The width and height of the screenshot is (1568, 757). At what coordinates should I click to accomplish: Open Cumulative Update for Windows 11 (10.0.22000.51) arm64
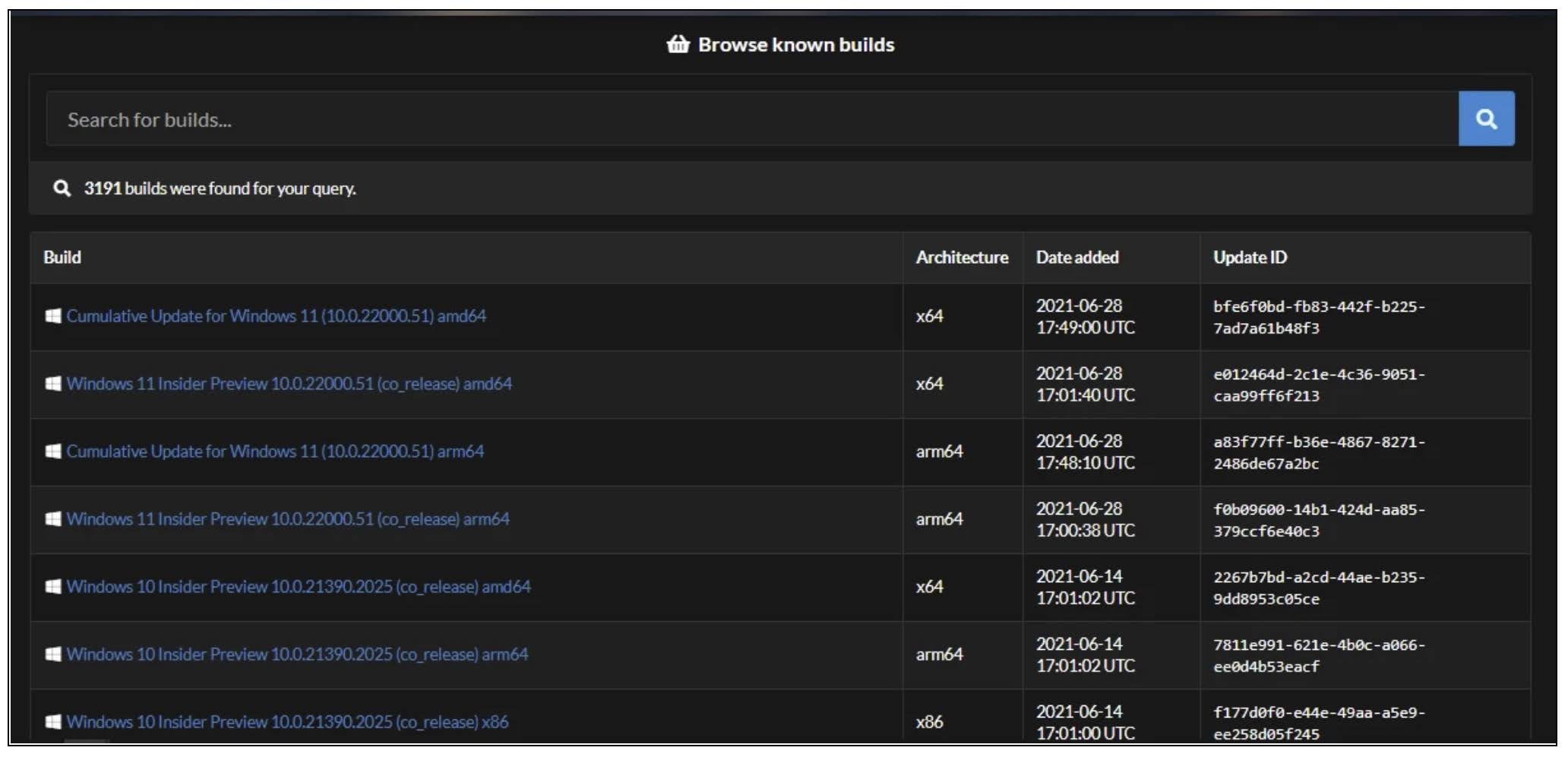(x=275, y=451)
